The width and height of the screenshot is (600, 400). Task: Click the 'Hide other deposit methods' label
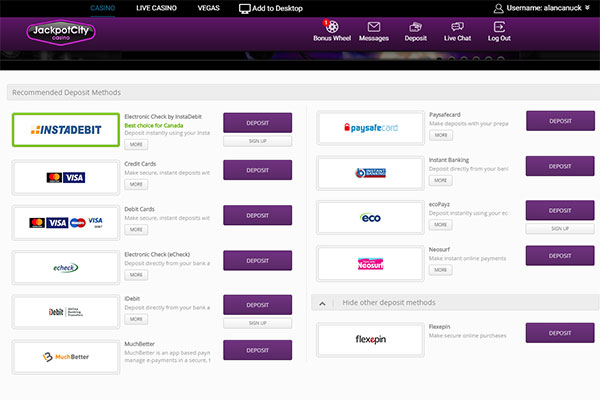[x=389, y=303]
